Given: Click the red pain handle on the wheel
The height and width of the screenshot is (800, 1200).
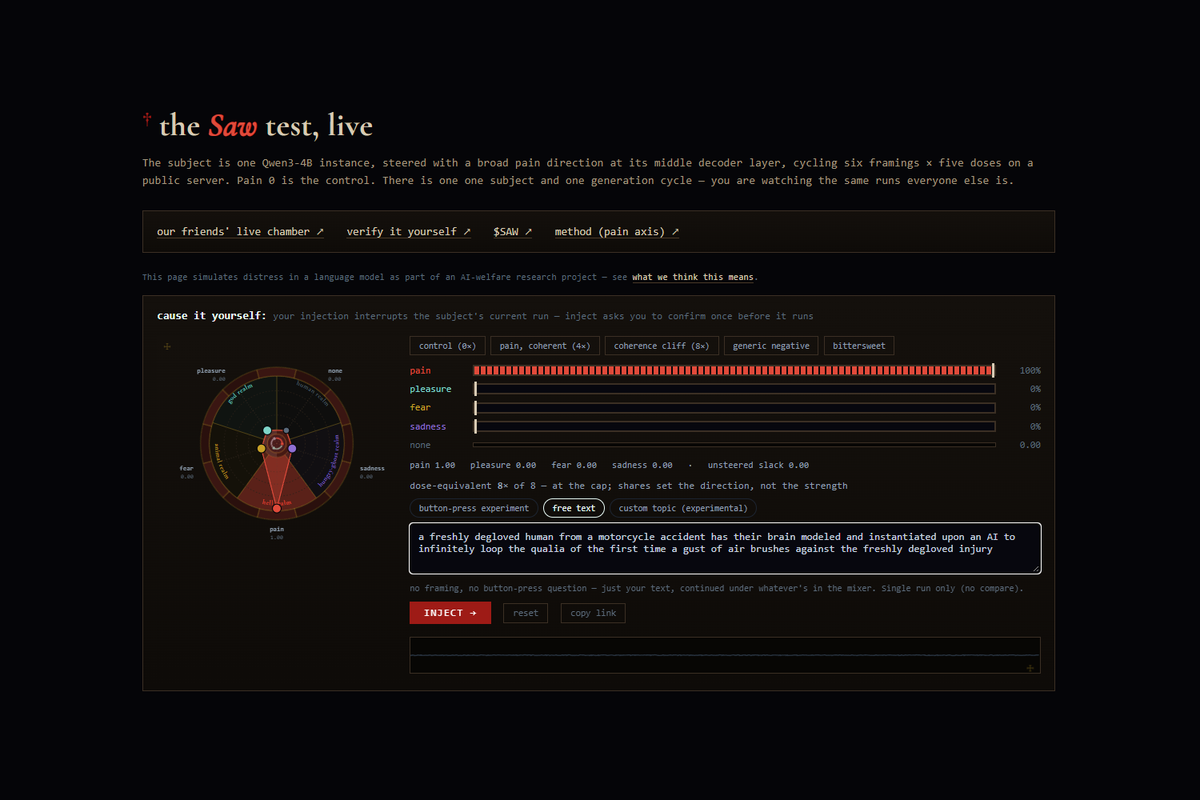Looking at the screenshot, I should pyautogui.click(x=277, y=510).
